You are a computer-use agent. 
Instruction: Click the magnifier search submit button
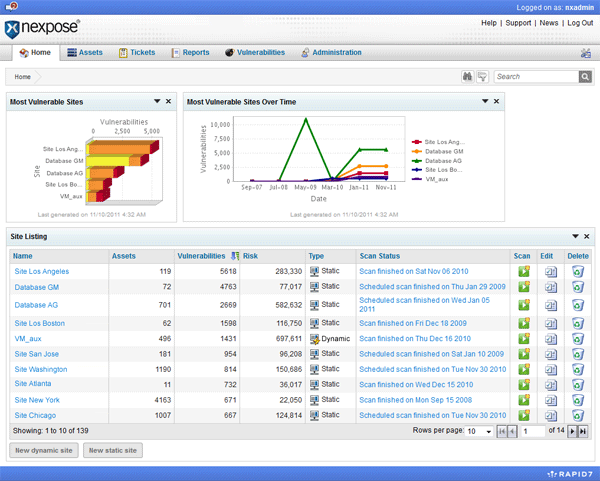(x=585, y=77)
